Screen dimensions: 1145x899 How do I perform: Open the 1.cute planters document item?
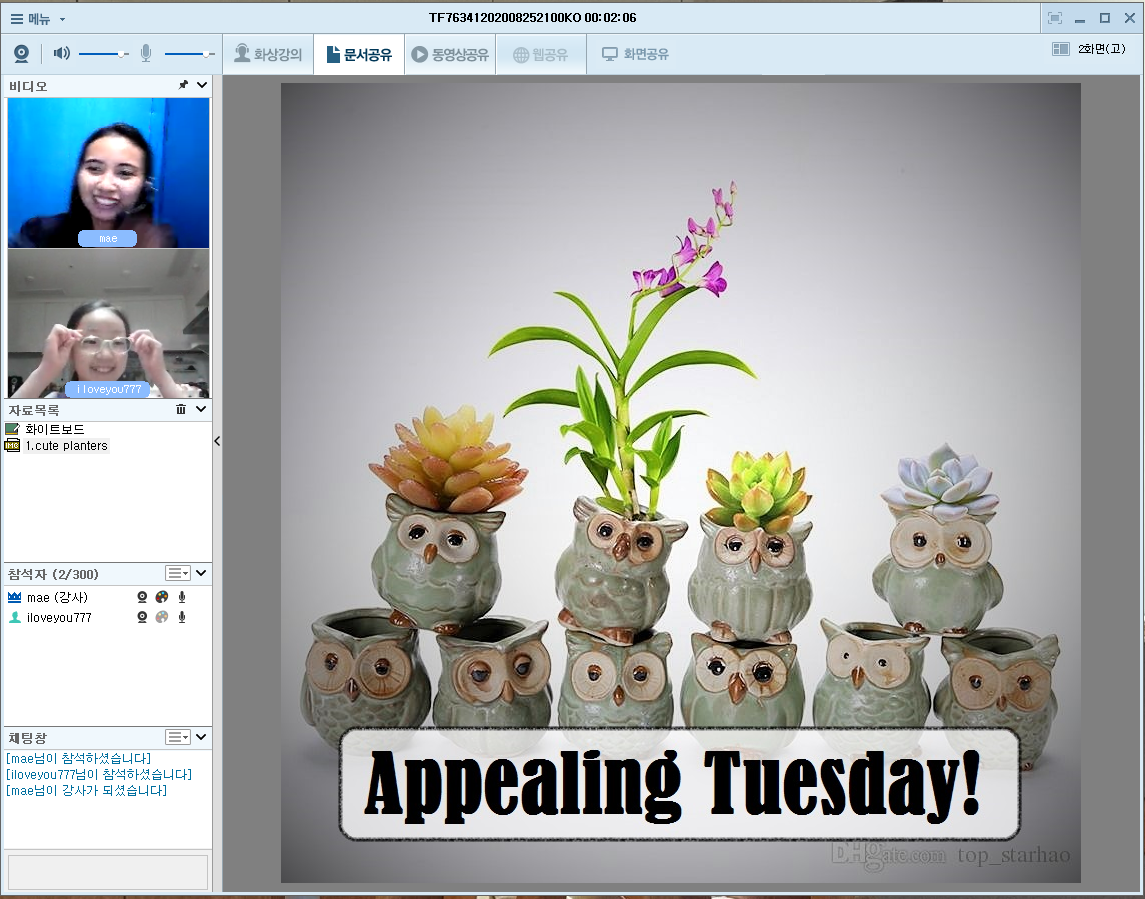[66, 446]
